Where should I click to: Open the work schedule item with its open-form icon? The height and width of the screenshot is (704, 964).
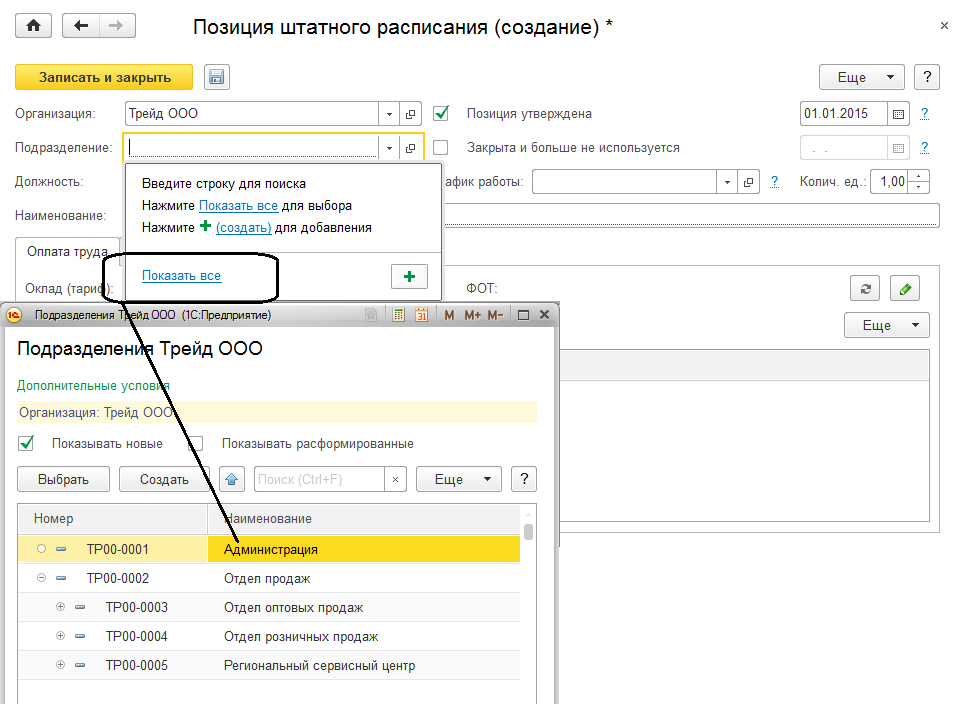[748, 182]
